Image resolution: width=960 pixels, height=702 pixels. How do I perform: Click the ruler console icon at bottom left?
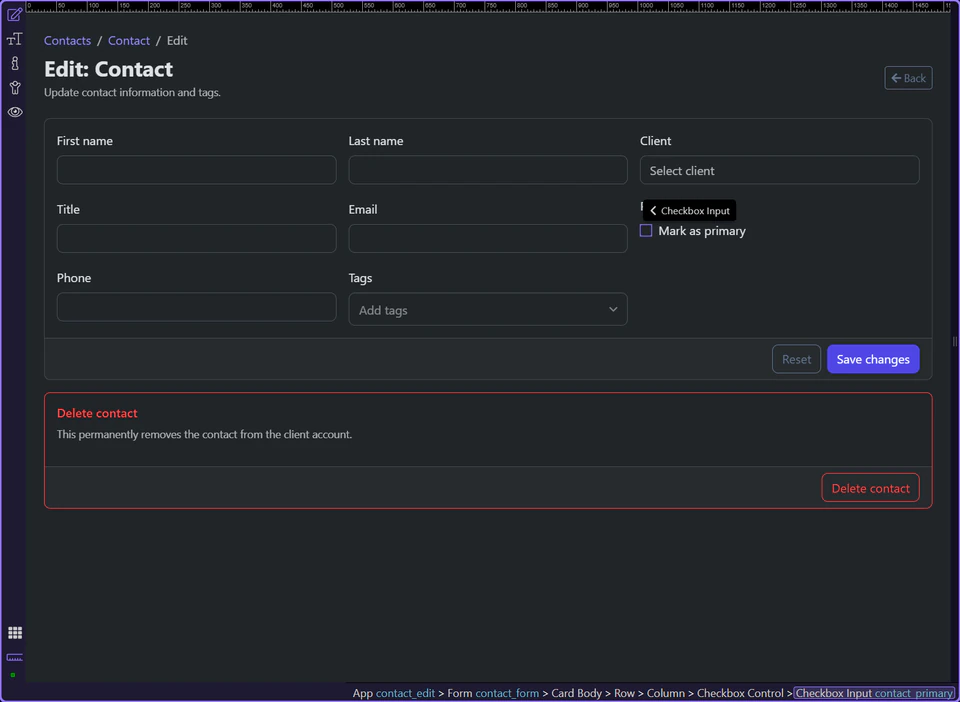[14, 658]
